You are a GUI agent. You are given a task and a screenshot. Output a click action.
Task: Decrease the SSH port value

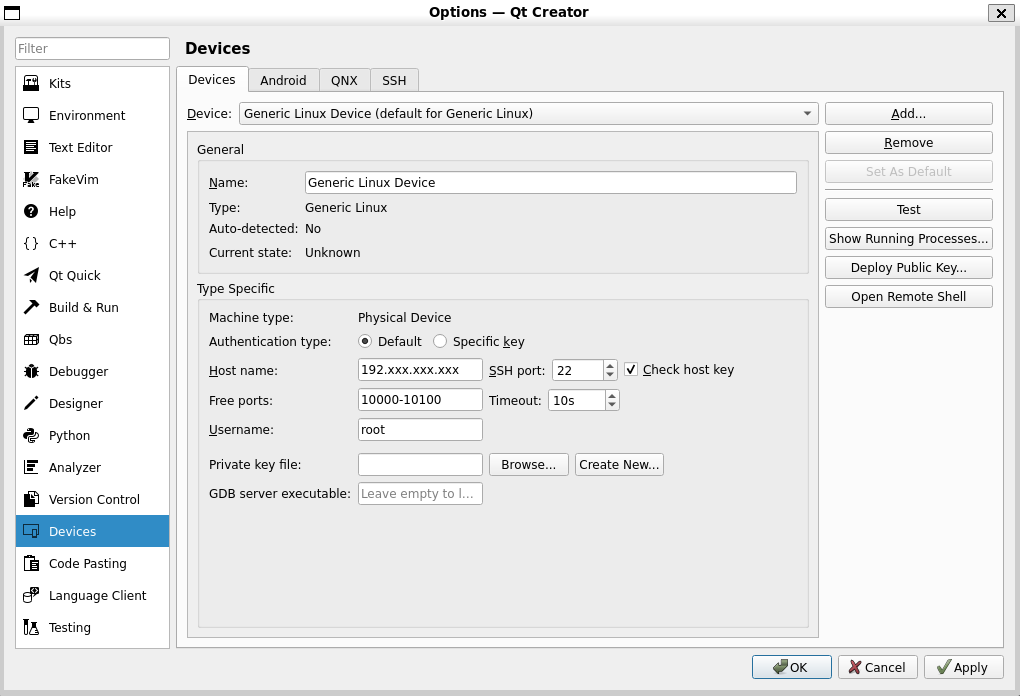(x=610, y=375)
